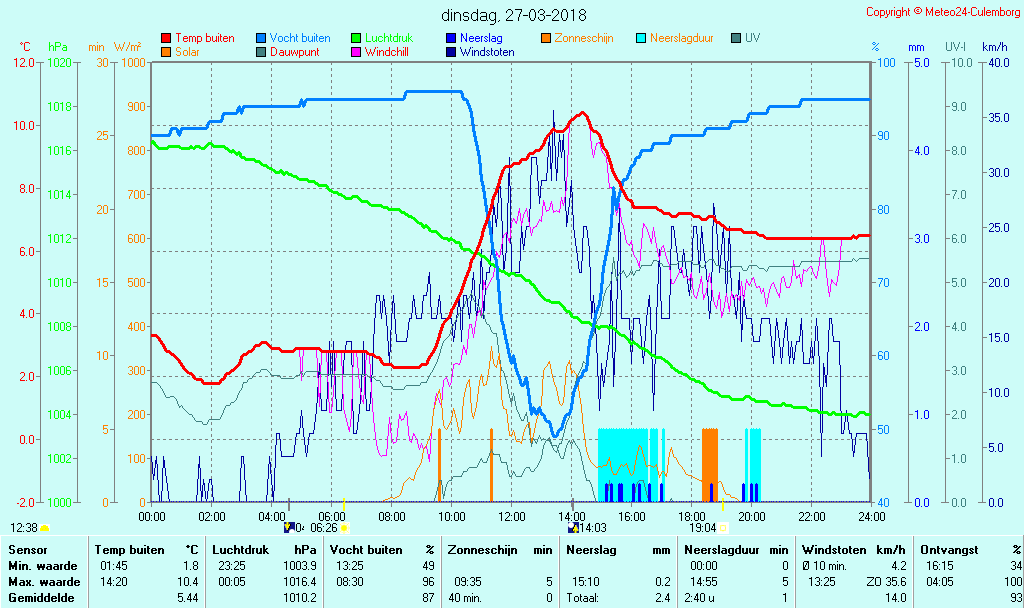Image resolution: width=1026 pixels, height=608 pixels.
Task: Select the Neerslag legend label
Action: [x=482, y=38]
